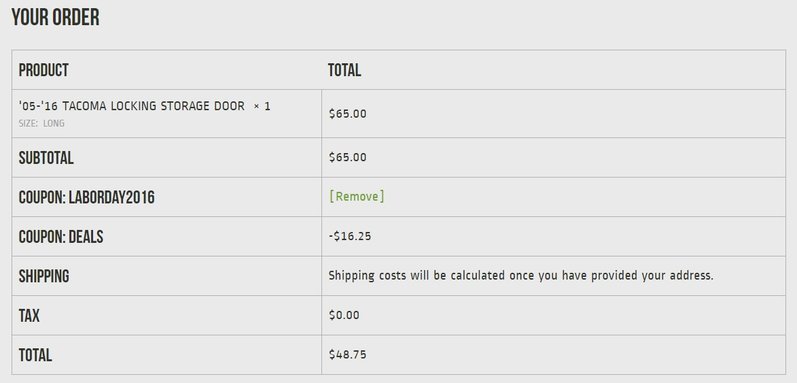Remove the LABORDAY2016 coupon
797x383 pixels.
(357, 197)
